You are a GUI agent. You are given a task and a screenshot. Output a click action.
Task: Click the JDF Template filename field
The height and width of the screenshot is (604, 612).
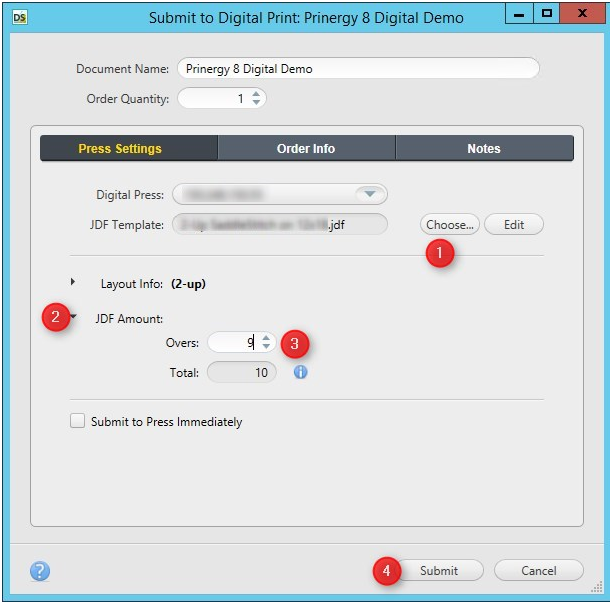(x=279, y=224)
